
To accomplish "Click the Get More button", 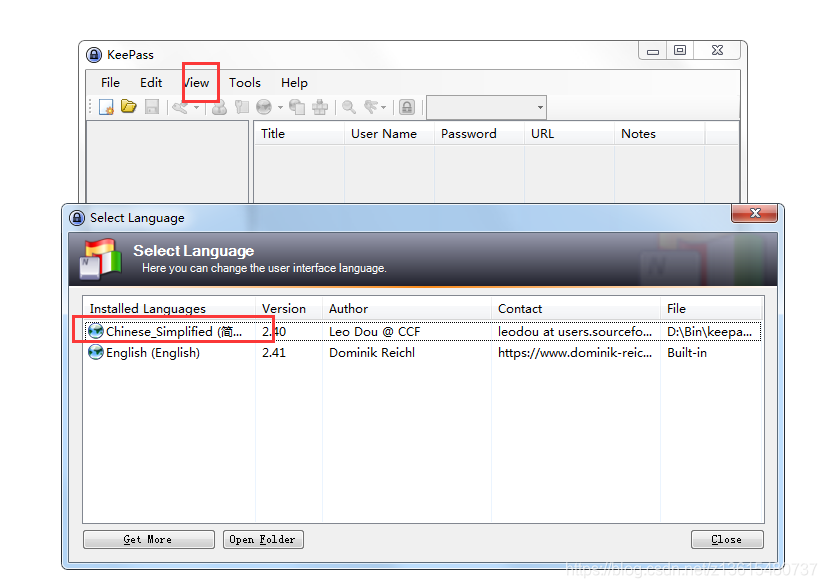I will coord(149,539).
